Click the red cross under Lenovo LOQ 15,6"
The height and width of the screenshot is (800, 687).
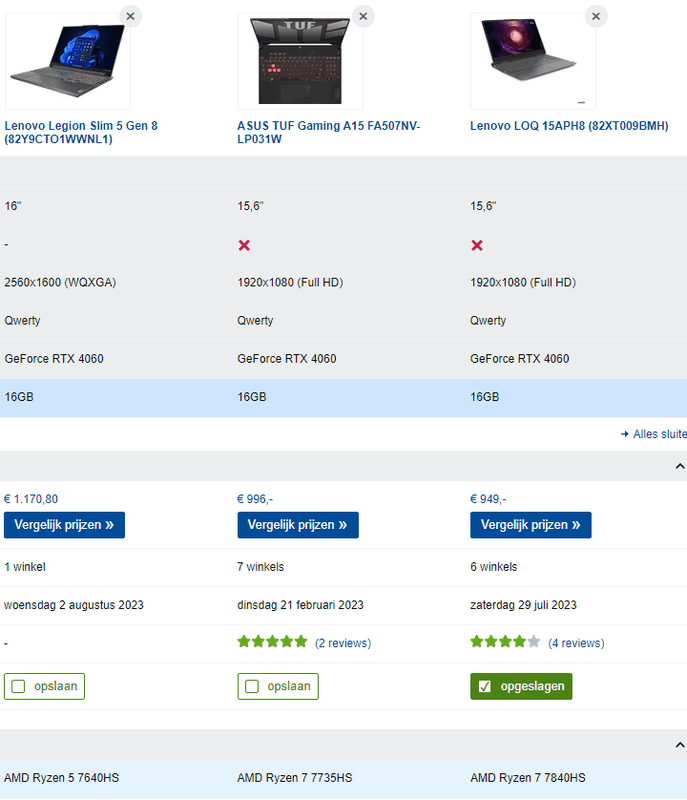click(477, 245)
